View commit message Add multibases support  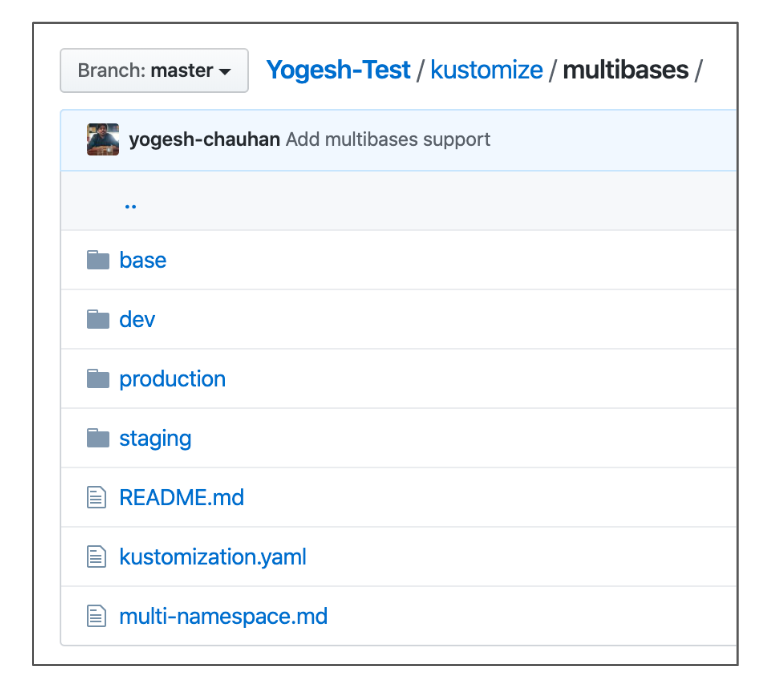click(x=388, y=140)
